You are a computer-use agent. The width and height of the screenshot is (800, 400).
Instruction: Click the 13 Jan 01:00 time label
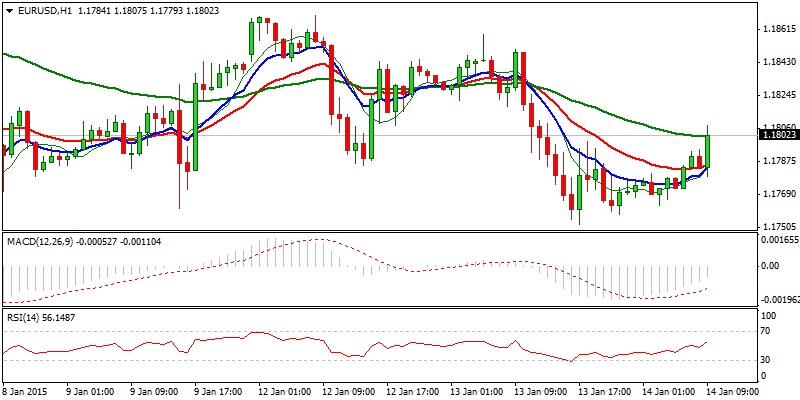pos(476,391)
